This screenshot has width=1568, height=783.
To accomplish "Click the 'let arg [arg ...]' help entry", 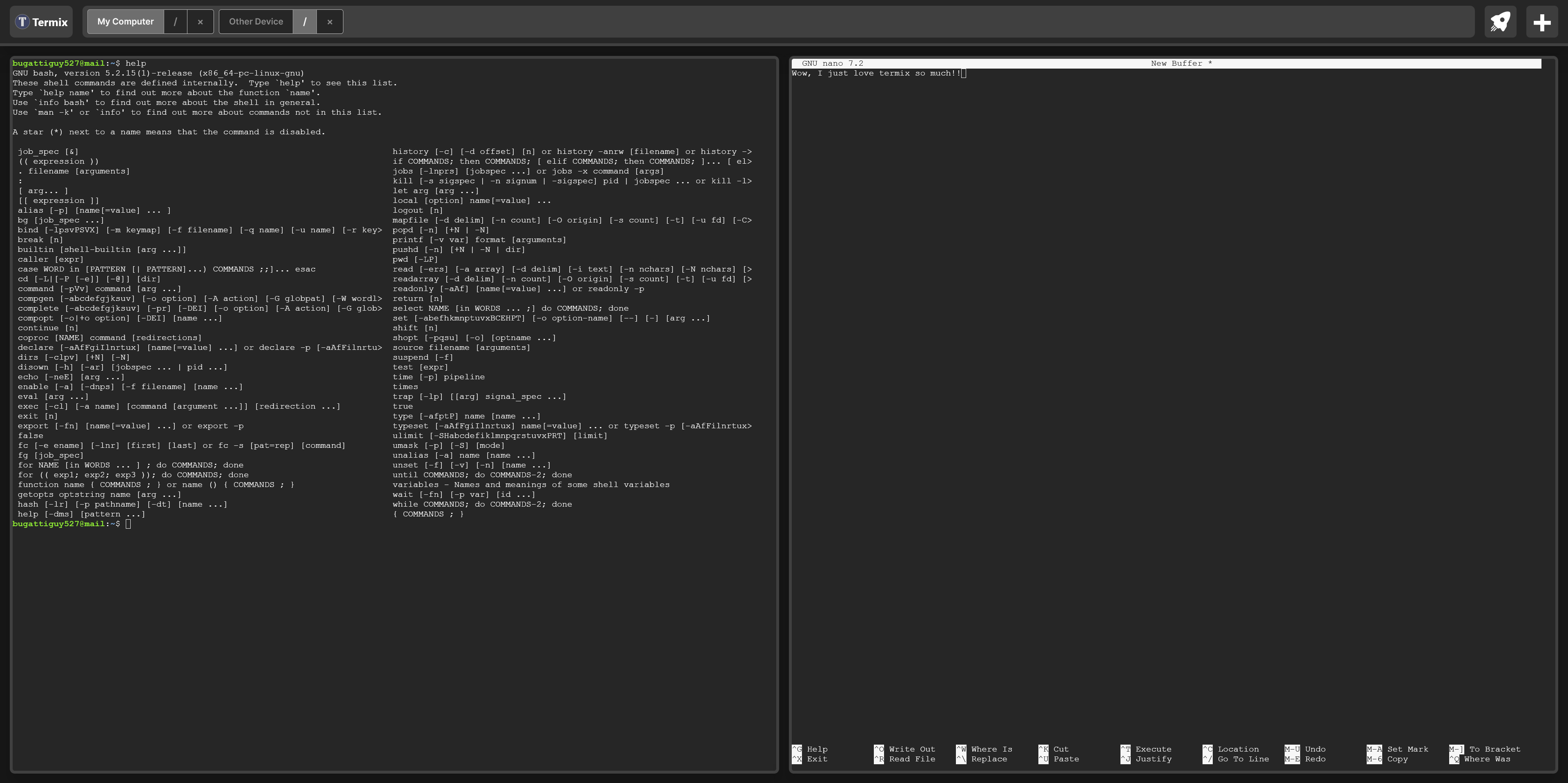I will (x=436, y=191).
